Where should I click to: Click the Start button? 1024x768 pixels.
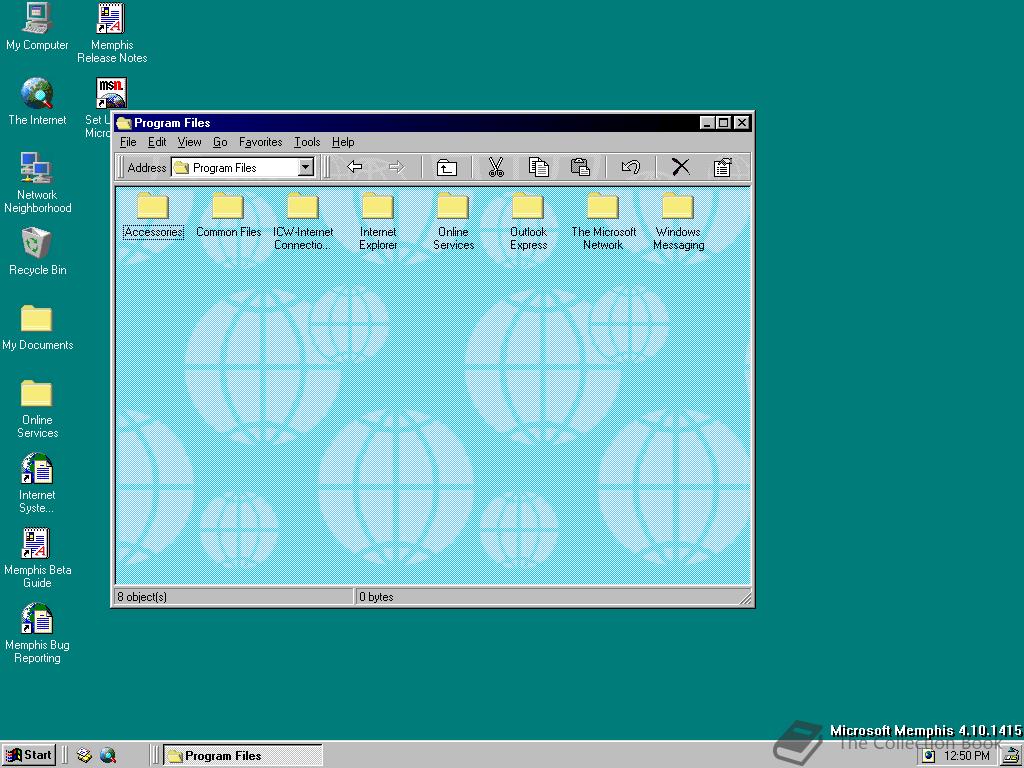click(29, 755)
